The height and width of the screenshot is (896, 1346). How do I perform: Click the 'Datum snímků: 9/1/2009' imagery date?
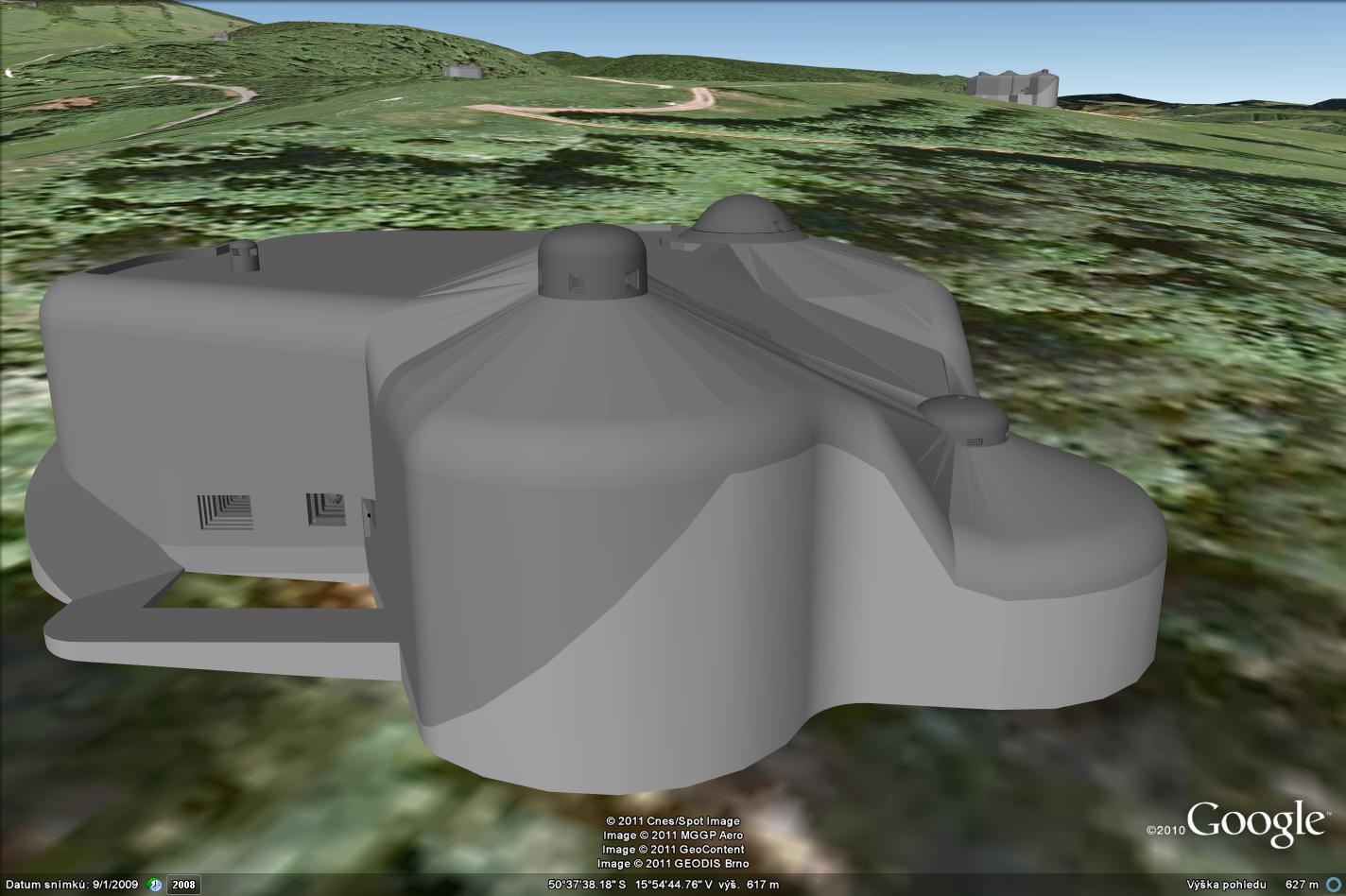[x=70, y=885]
